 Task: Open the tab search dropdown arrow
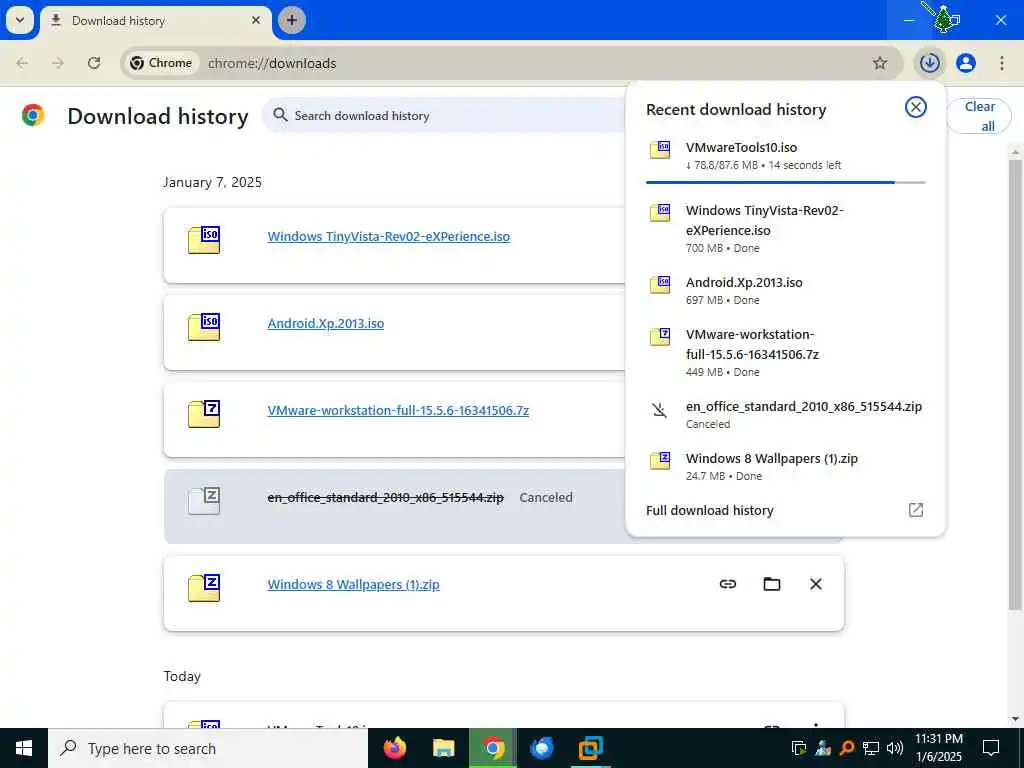point(20,20)
